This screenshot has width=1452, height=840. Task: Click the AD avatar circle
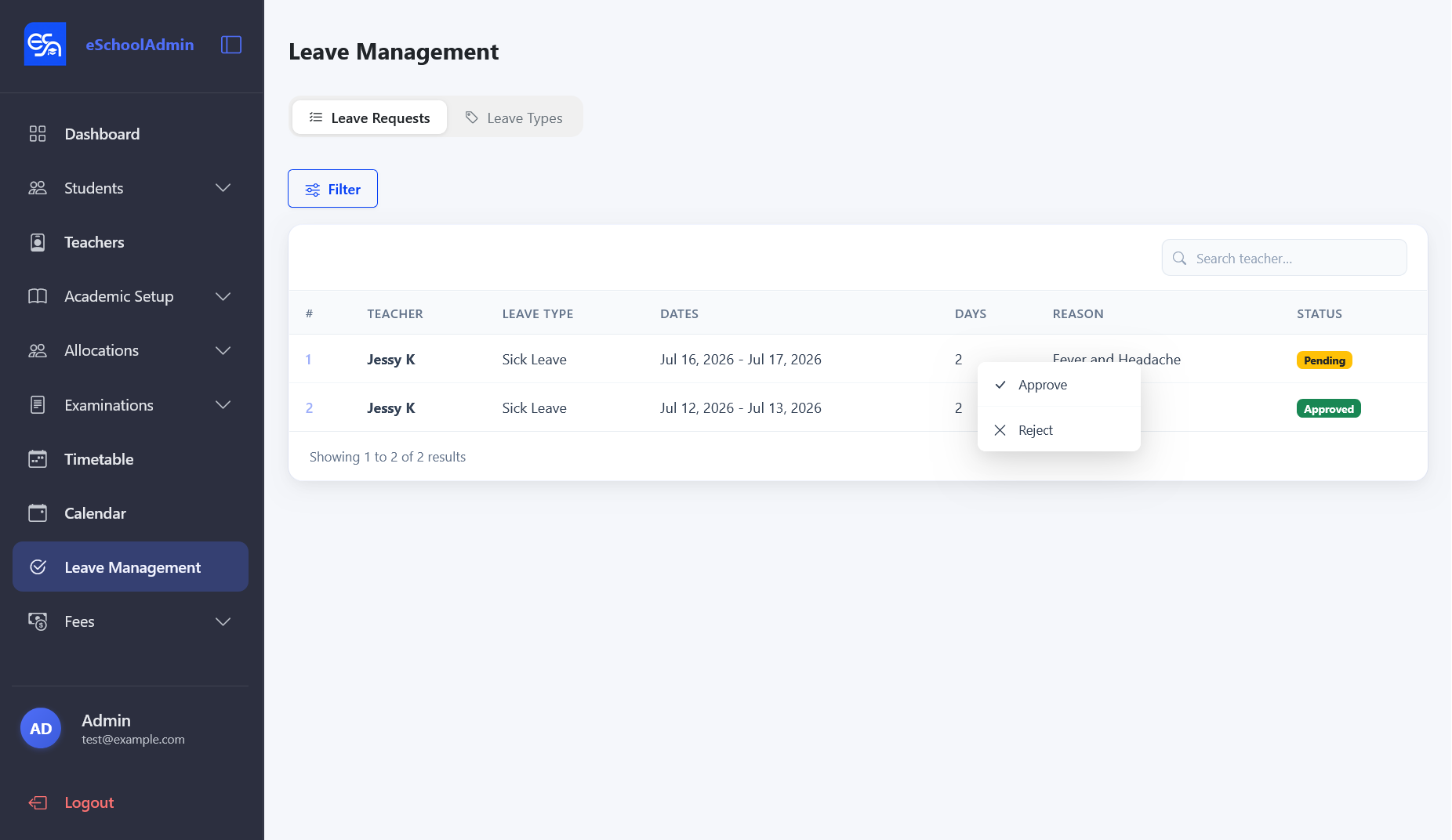pos(41,729)
